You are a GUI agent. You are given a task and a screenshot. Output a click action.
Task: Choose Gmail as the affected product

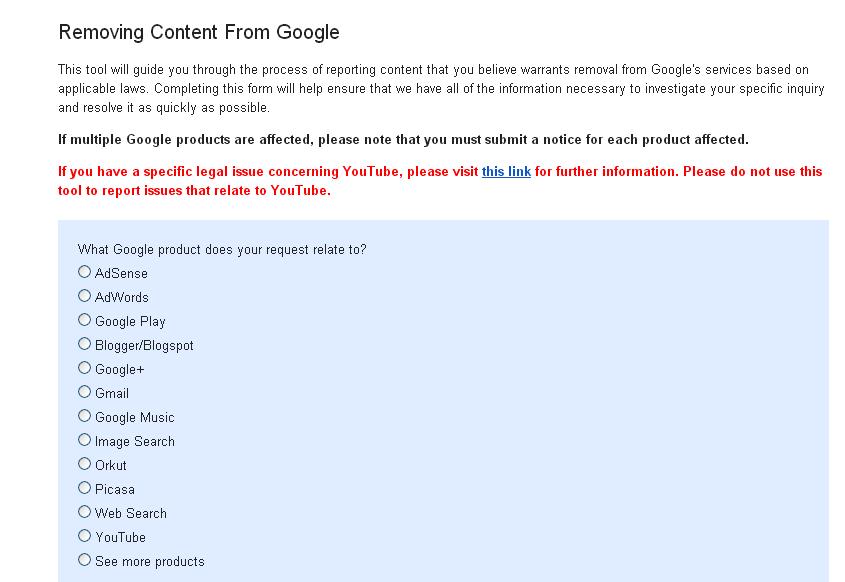pos(85,392)
